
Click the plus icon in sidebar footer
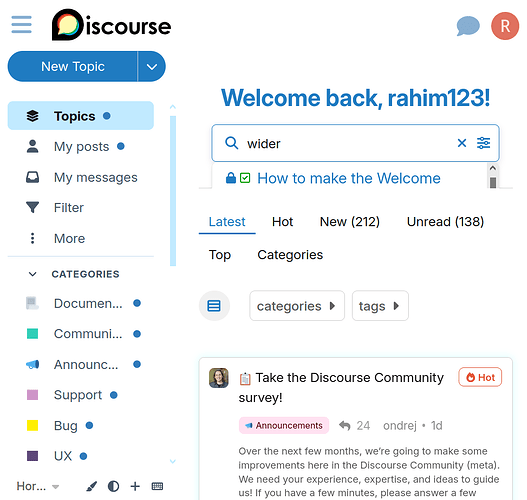tap(135, 486)
